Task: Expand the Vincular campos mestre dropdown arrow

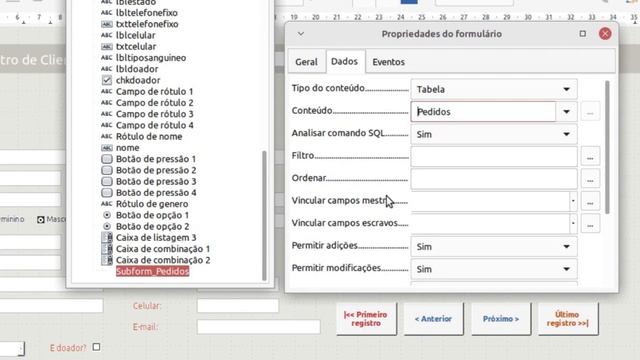Action: coord(573,201)
